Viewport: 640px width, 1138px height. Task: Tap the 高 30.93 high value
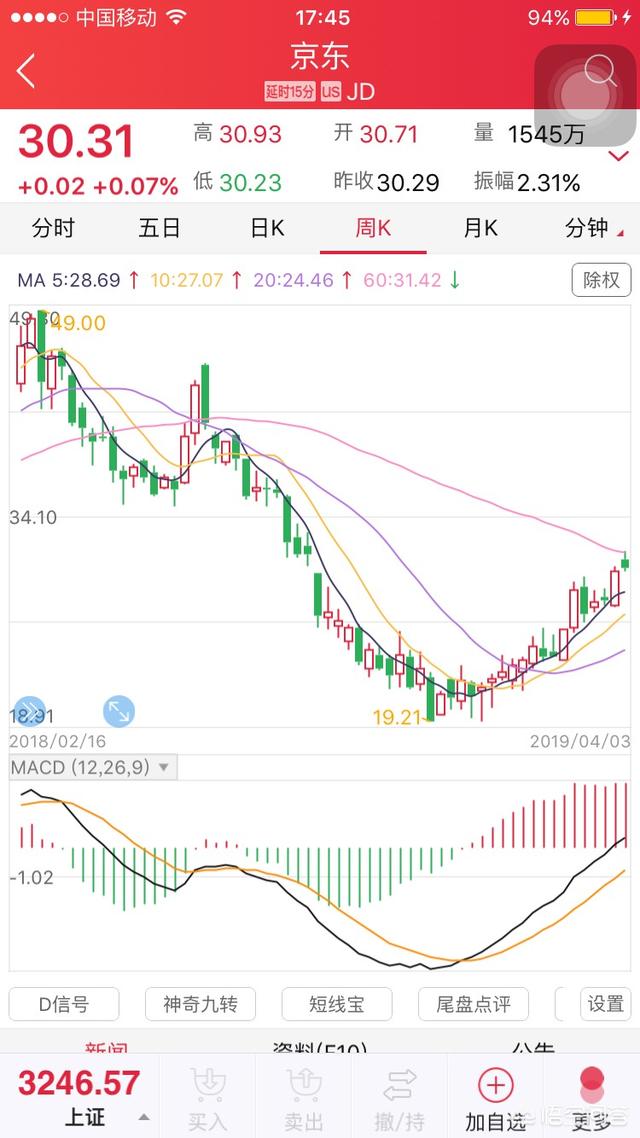coord(237,134)
